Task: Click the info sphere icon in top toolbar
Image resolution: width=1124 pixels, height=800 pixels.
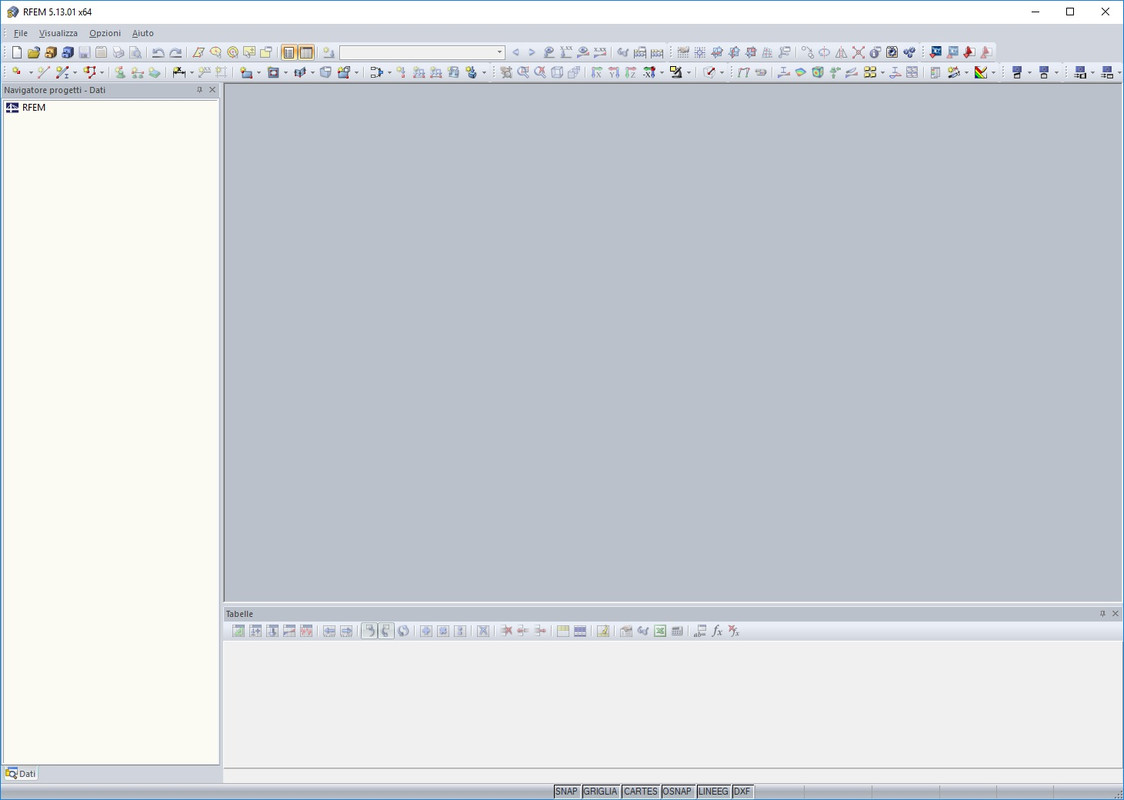Action: [x=875, y=52]
